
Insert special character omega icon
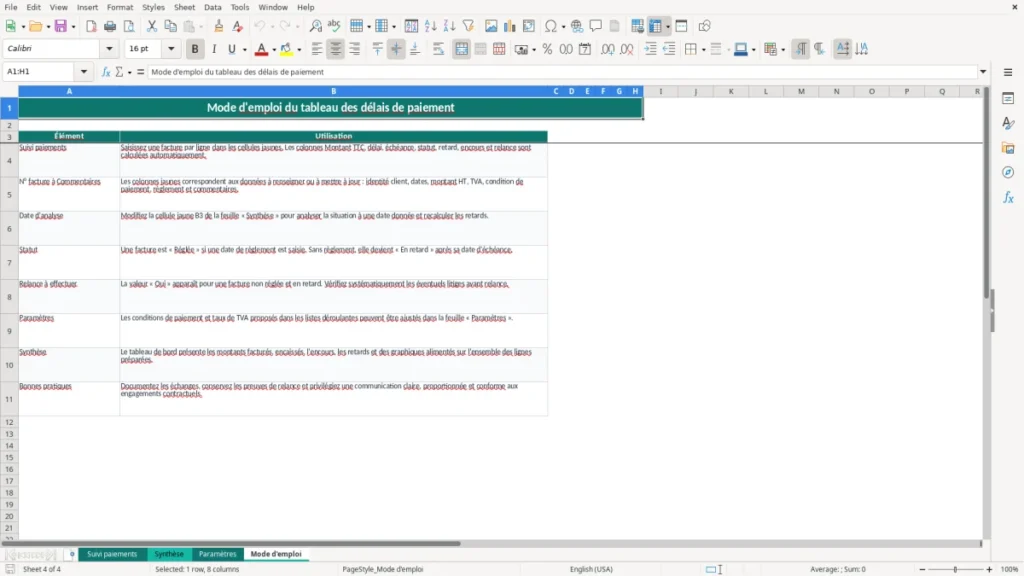click(551, 26)
